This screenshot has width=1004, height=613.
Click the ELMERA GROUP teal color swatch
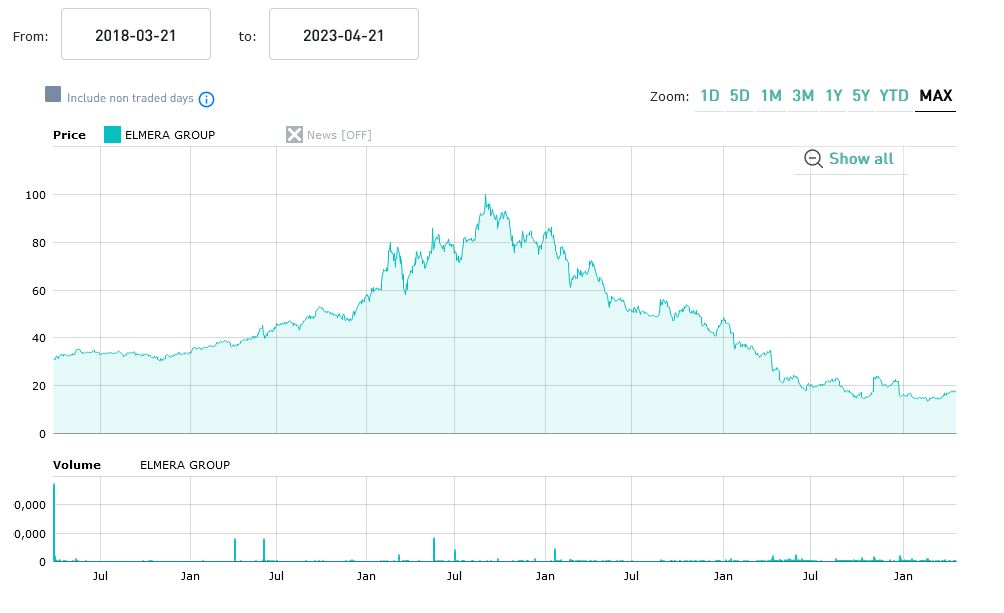tap(112, 135)
